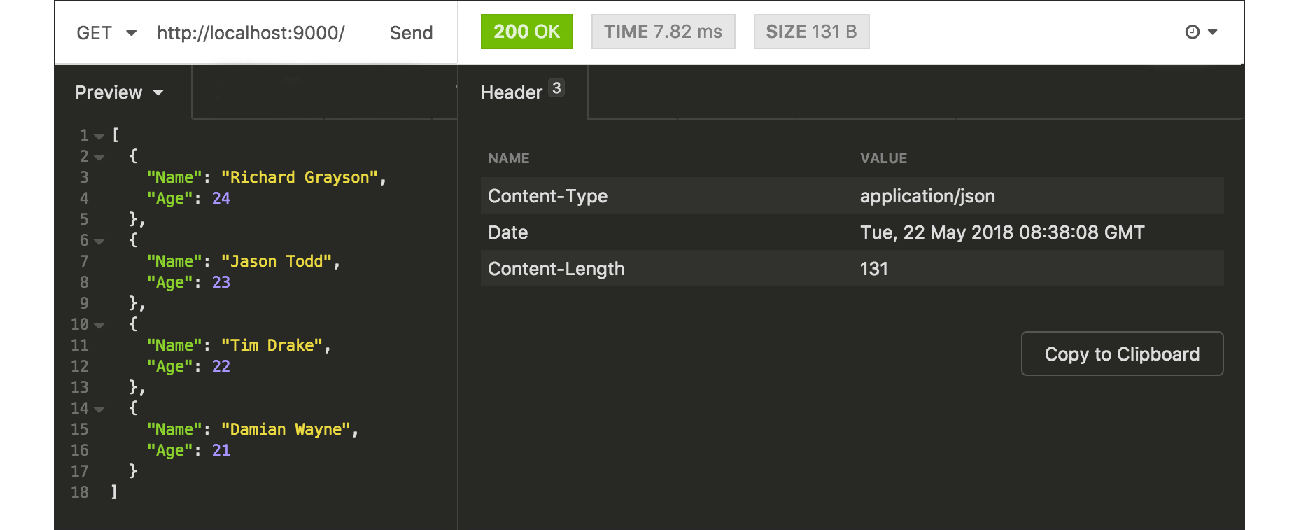Select the "Richard Grayson" value
The width and height of the screenshot is (1300, 530).
tap(299, 177)
